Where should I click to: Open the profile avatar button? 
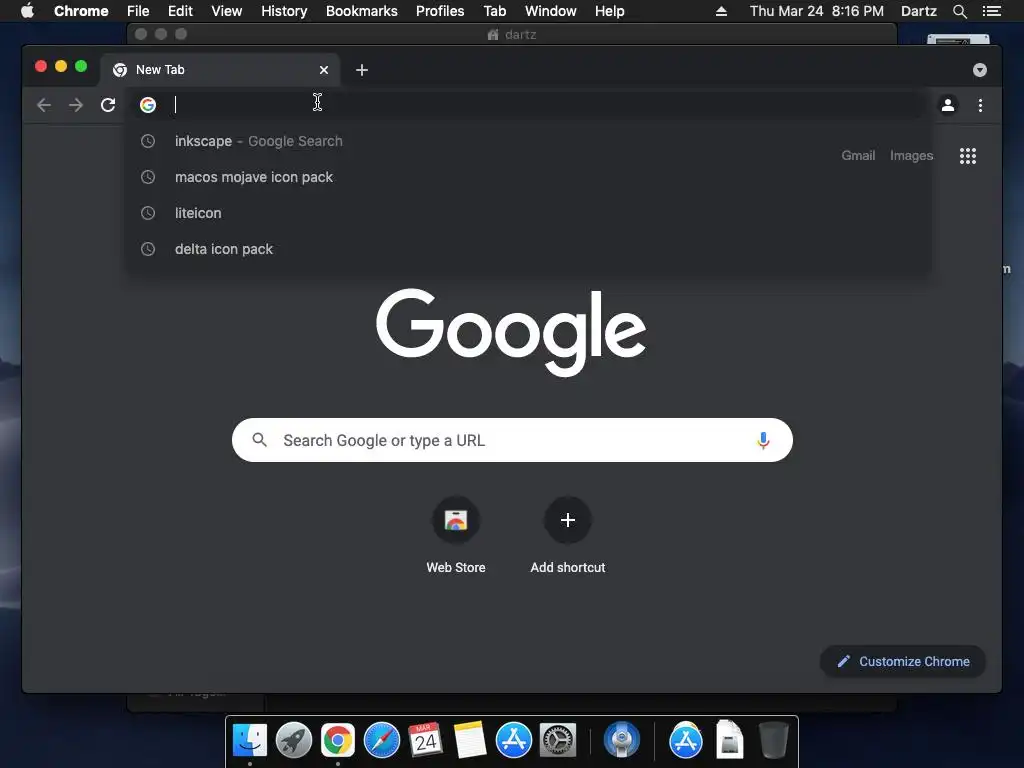948,104
